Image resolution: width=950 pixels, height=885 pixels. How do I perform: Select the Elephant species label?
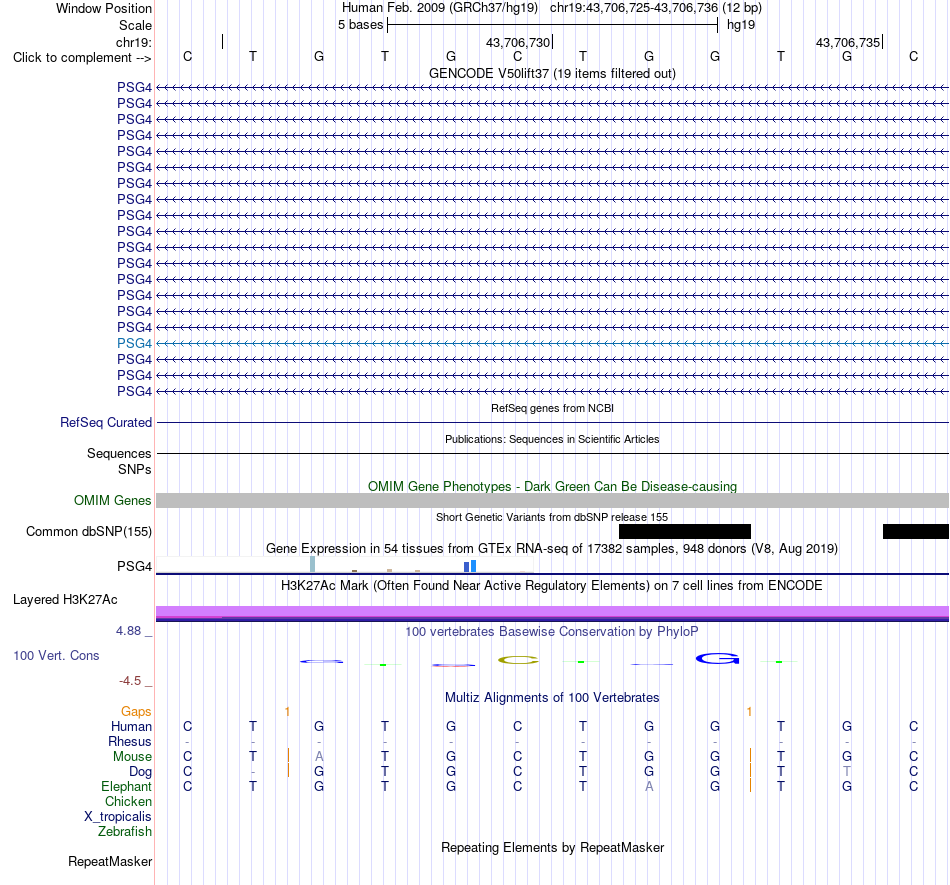click(x=127, y=786)
